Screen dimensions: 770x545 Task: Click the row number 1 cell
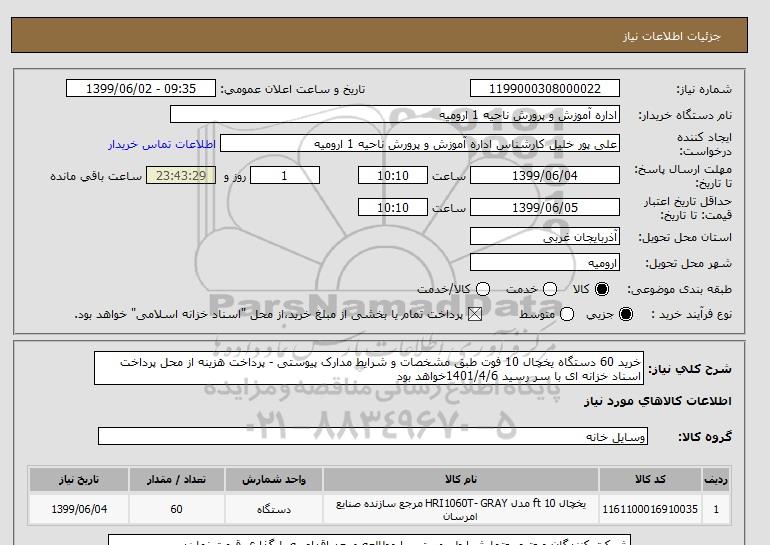coord(715,509)
